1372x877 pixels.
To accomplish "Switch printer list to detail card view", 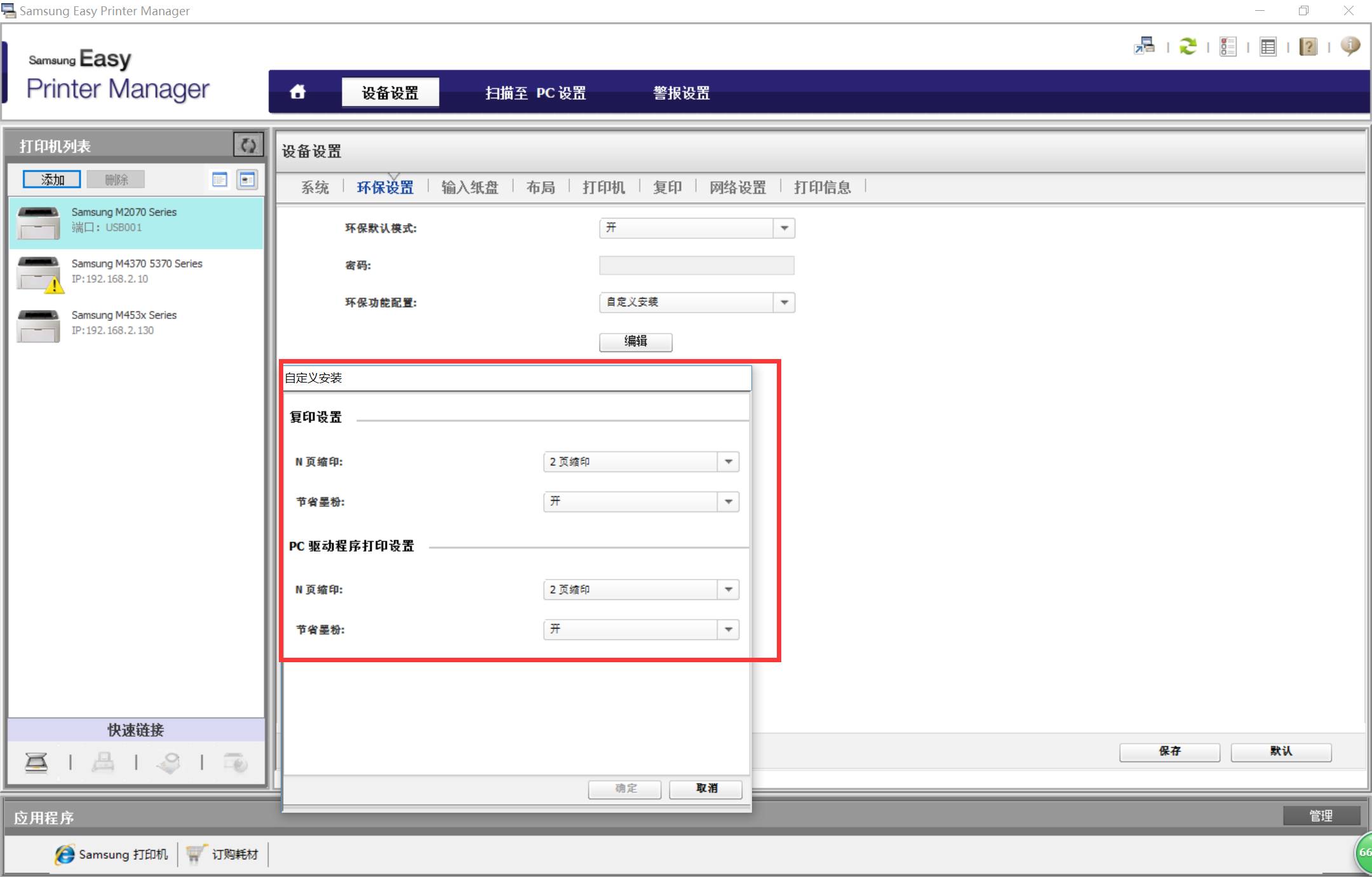I will (x=247, y=180).
